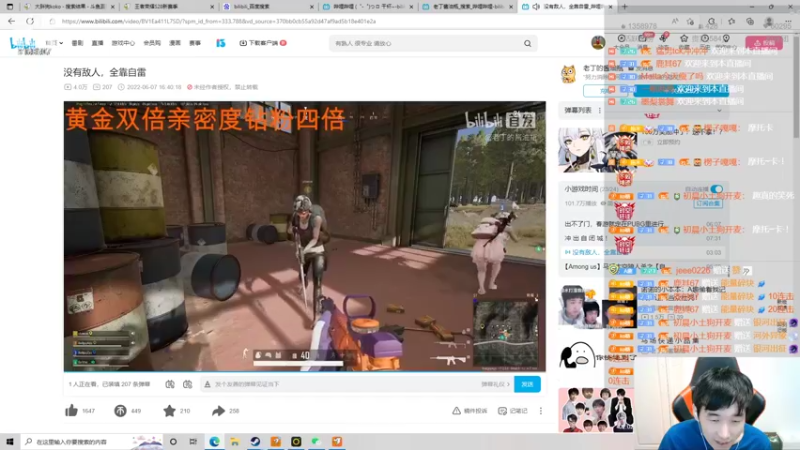Click the like thumbs-up icon
The image size is (800, 450).
tap(71, 410)
